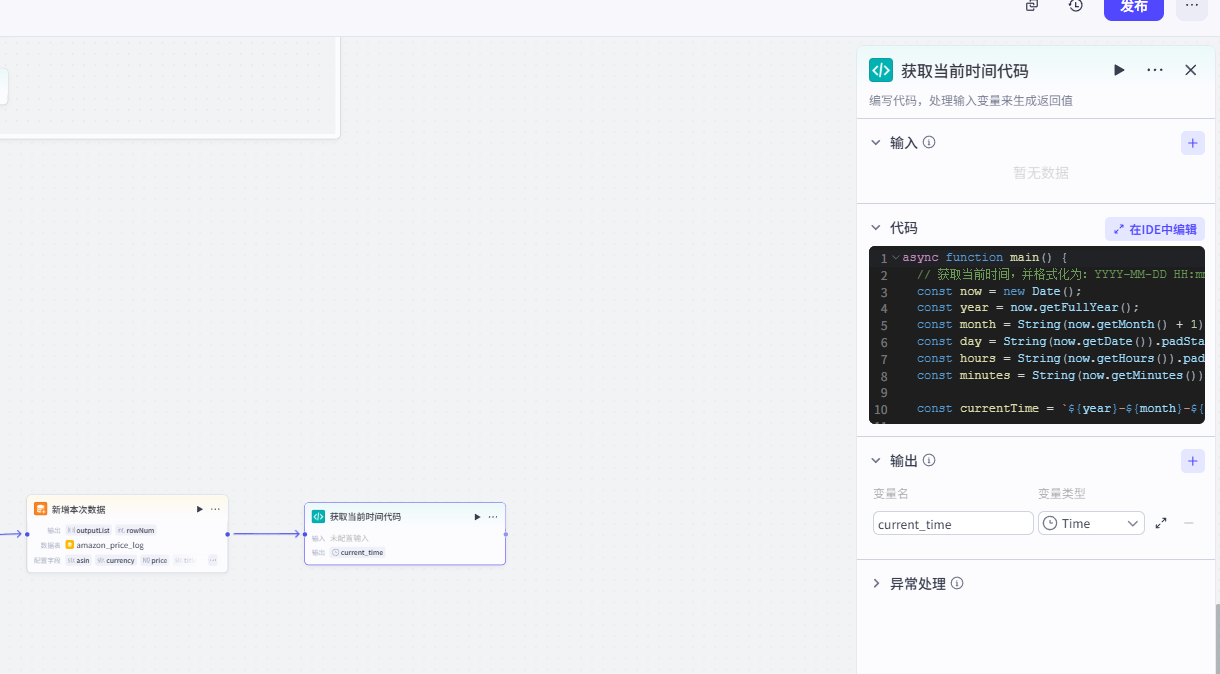The image size is (1220, 674).
Task: Click code line 10 currentTime statement
Action: pyautogui.click(x=1061, y=409)
